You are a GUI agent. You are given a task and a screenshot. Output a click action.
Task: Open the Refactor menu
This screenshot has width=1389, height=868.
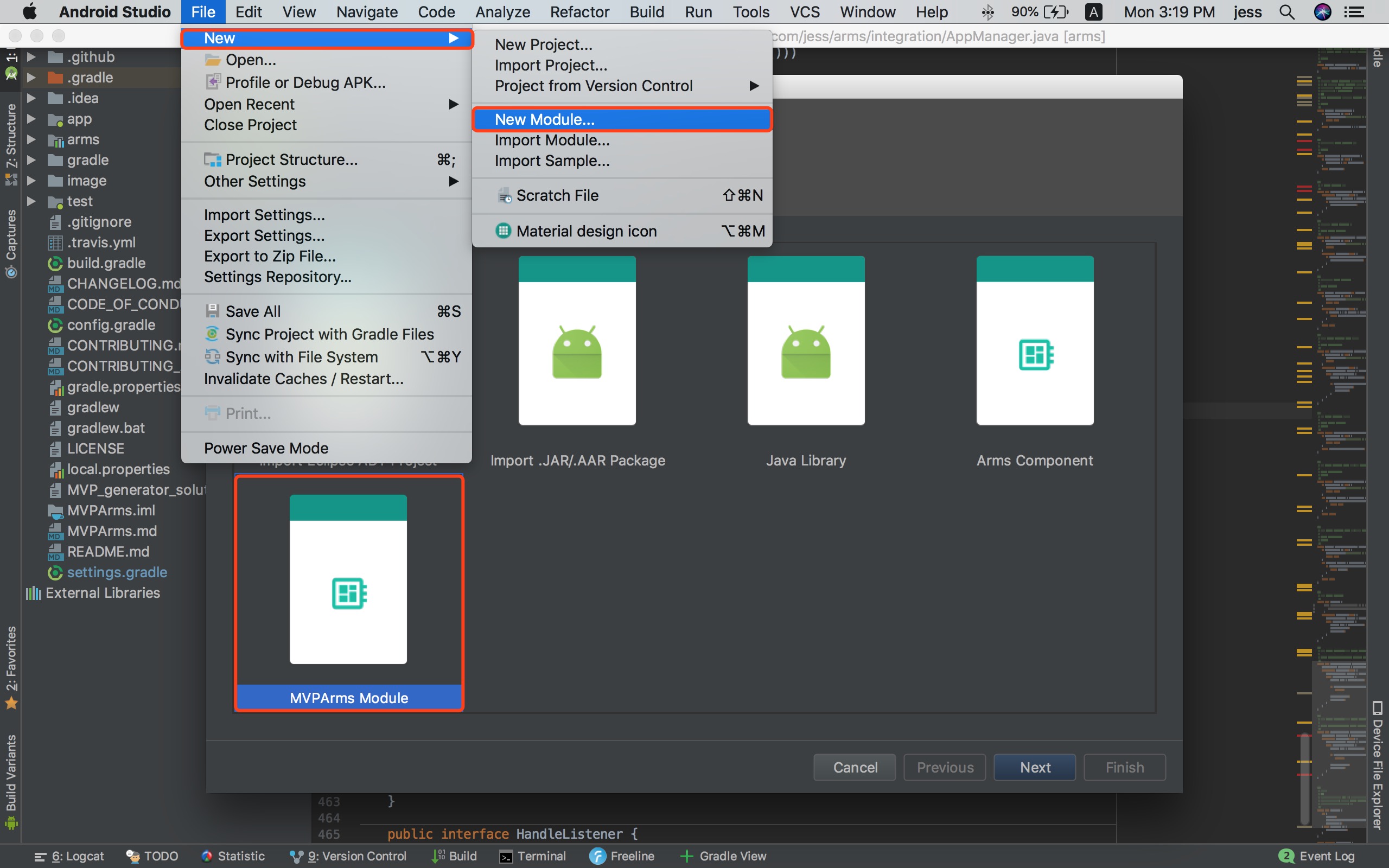(x=579, y=12)
